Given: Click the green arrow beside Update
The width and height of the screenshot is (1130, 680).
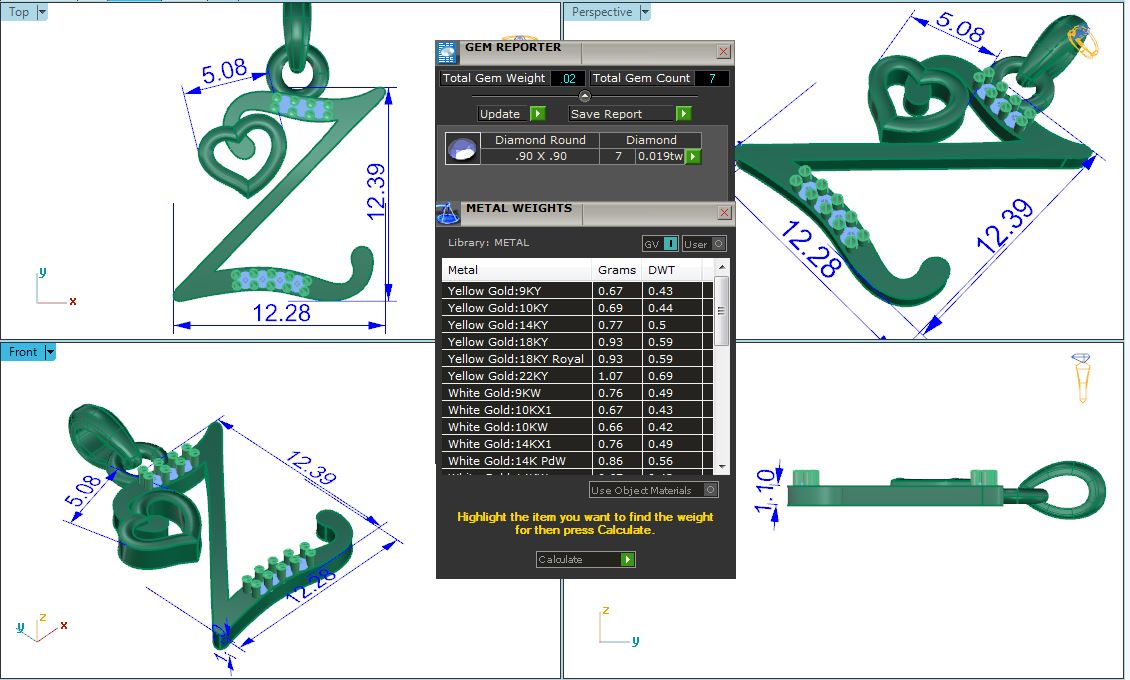Looking at the screenshot, I should click(x=537, y=114).
